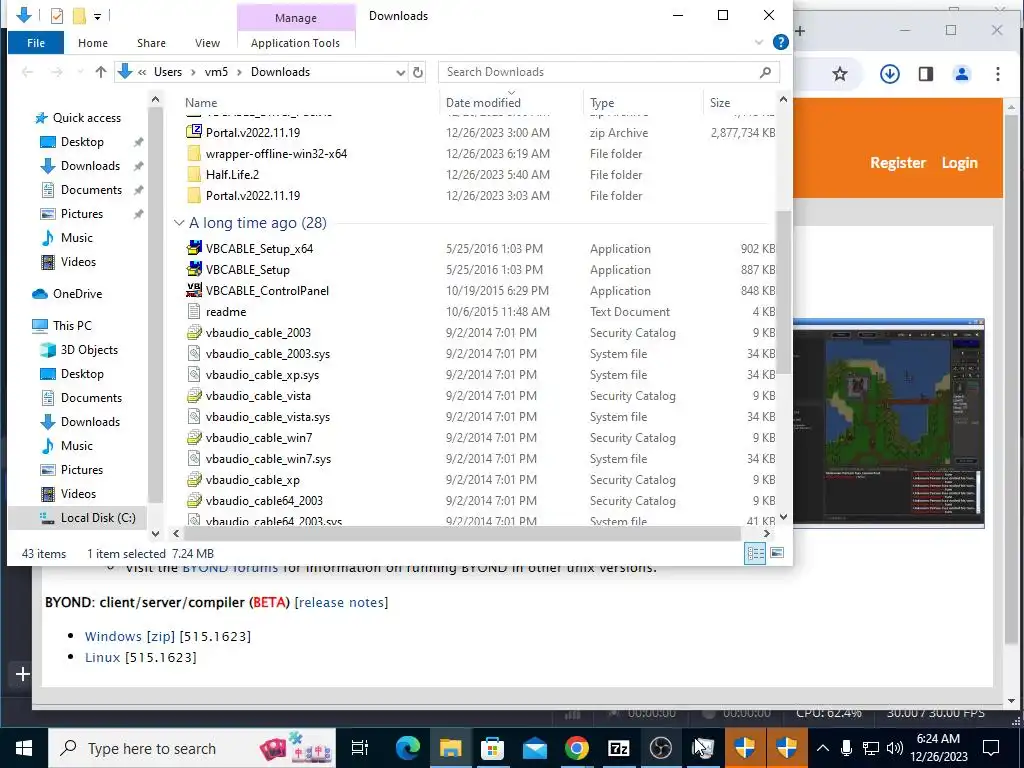Screen dimensions: 1024x768
Task: Click the New Folder icon in title bar
Action: tap(78, 16)
